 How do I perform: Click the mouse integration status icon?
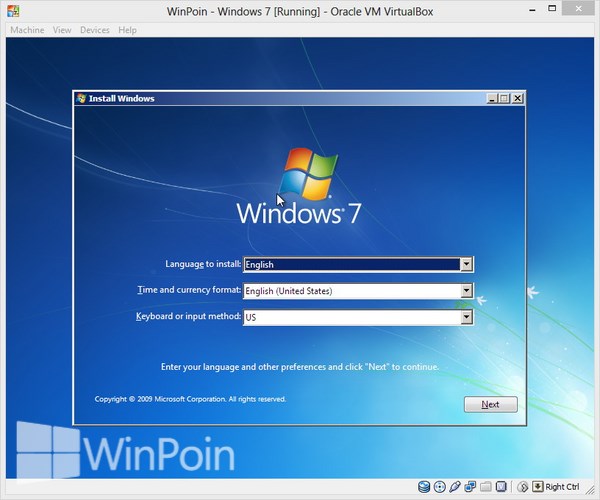(x=523, y=487)
